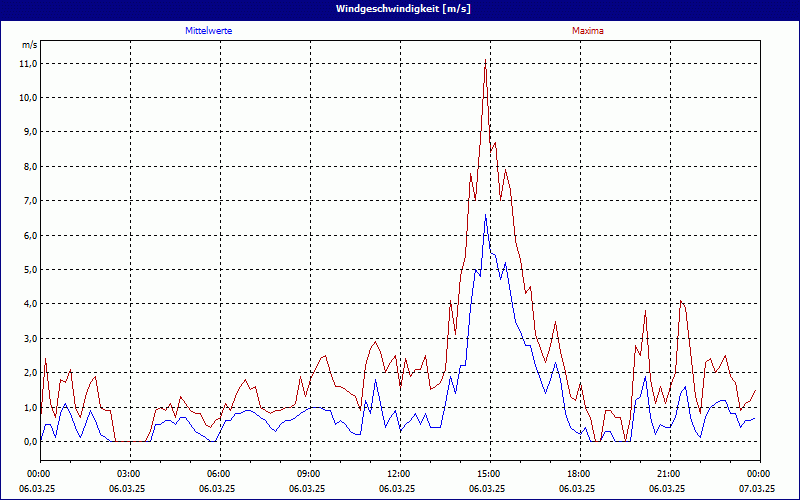Select the 06:00 time axis label

(219, 474)
